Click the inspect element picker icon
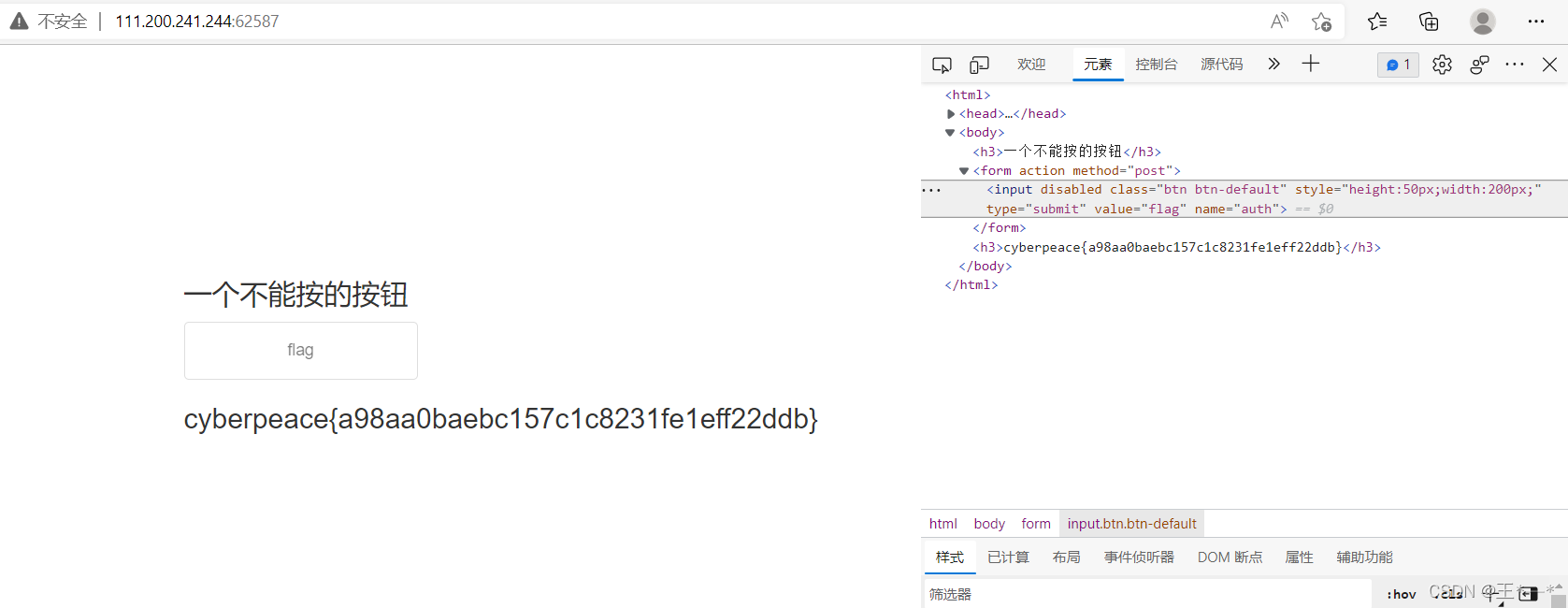The image size is (1568, 608). pyautogui.click(x=942, y=65)
